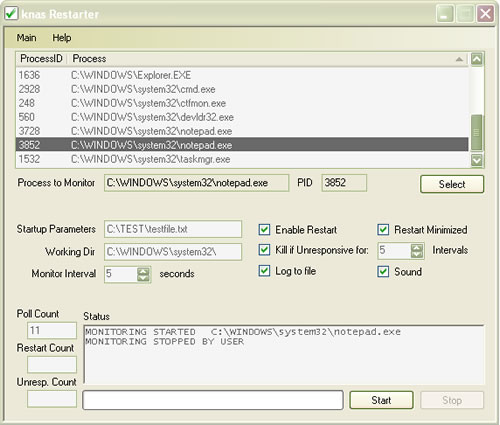Image resolution: width=500 pixels, height=425 pixels.
Task: Open the Main menu
Action: pos(26,38)
